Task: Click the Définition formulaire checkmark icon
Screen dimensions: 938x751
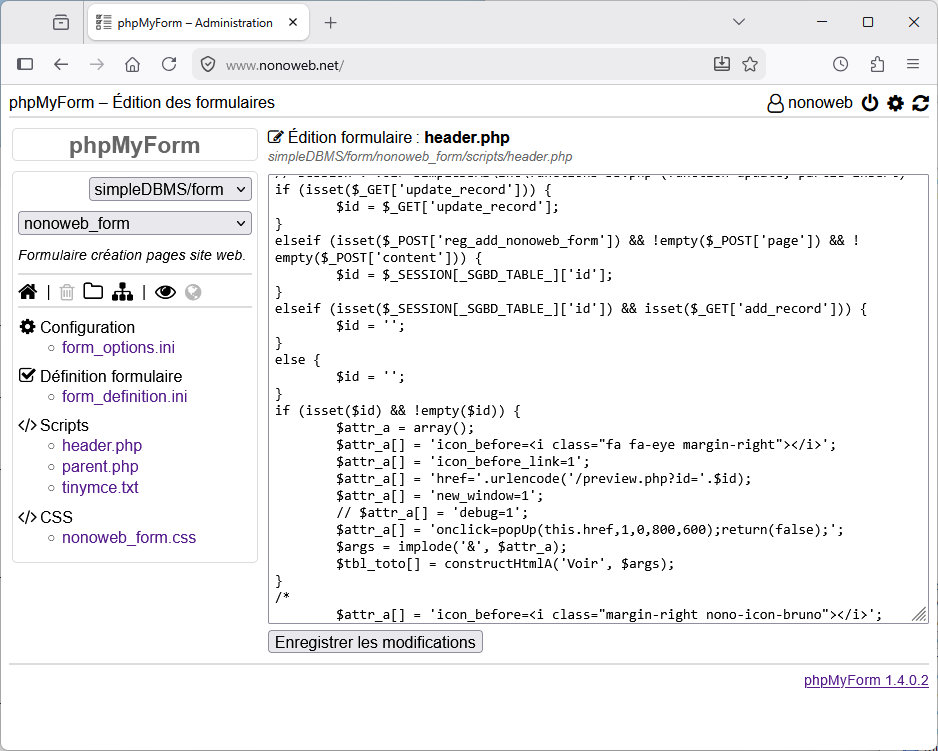Action: pos(28,375)
